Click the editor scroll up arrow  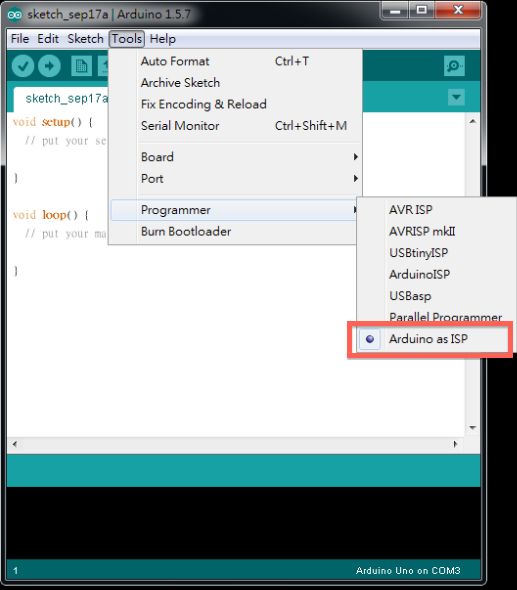tap(473, 122)
